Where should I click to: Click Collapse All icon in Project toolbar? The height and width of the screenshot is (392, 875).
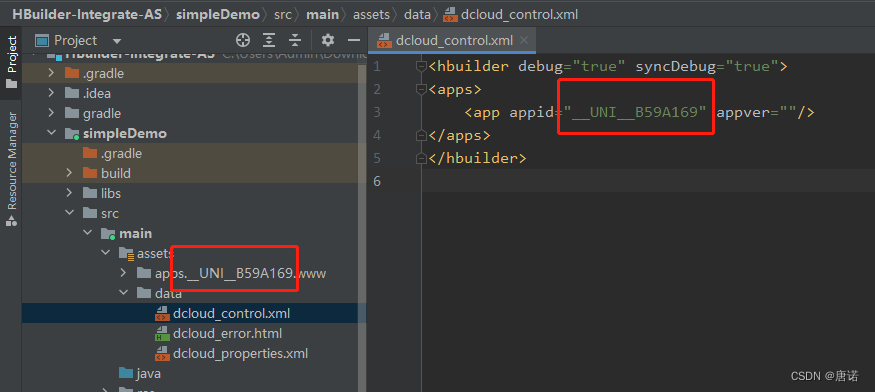295,40
